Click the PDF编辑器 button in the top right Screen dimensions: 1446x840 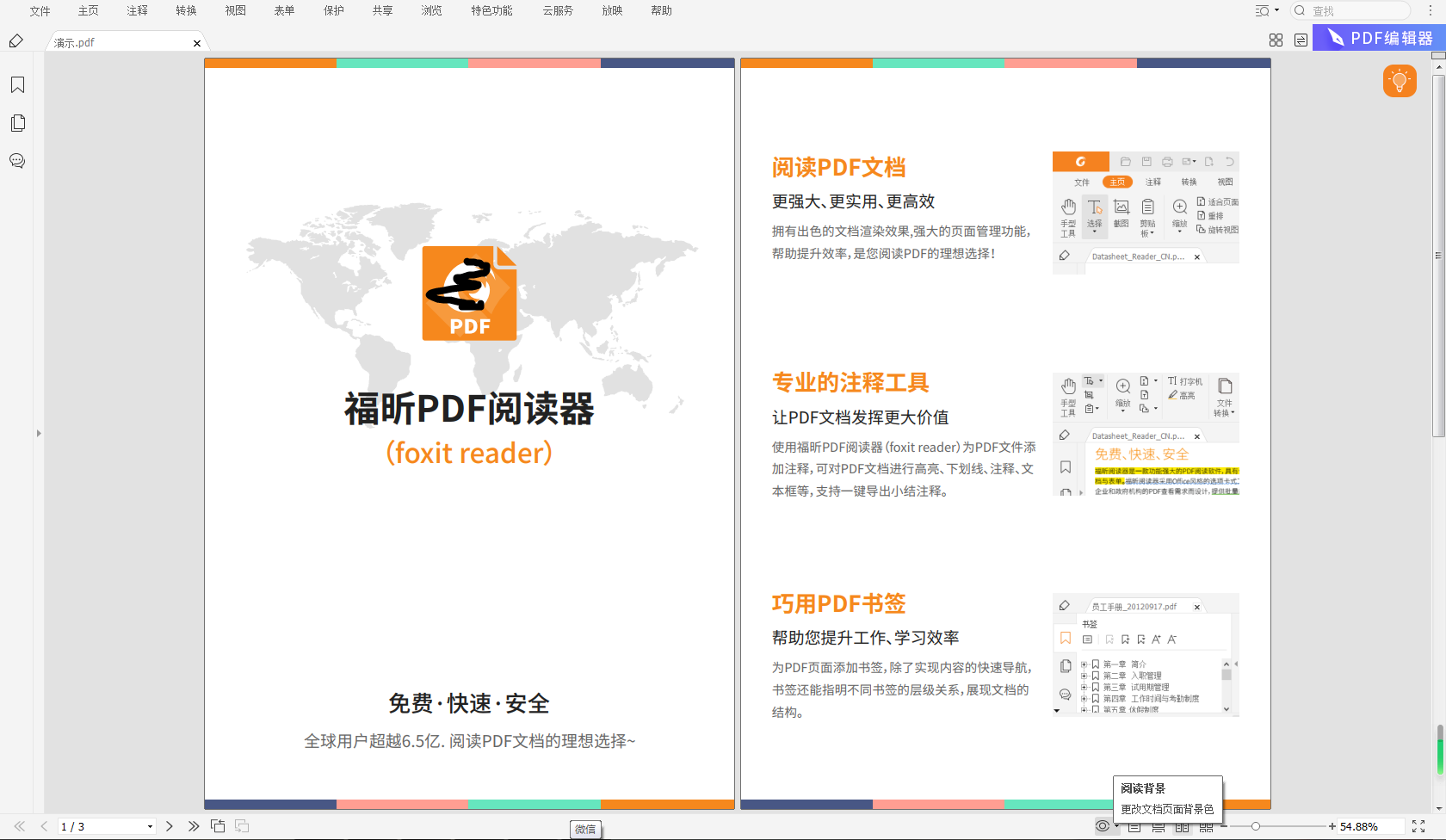[x=1375, y=38]
